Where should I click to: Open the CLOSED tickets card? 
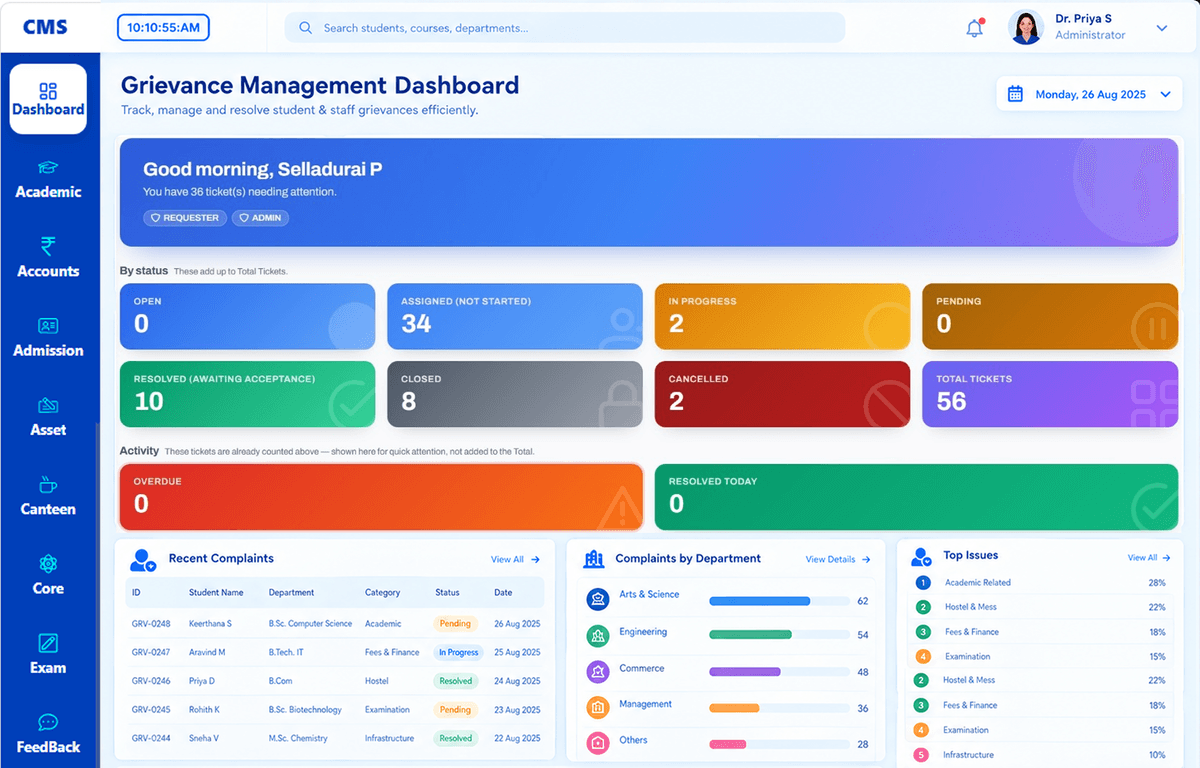[x=515, y=394]
